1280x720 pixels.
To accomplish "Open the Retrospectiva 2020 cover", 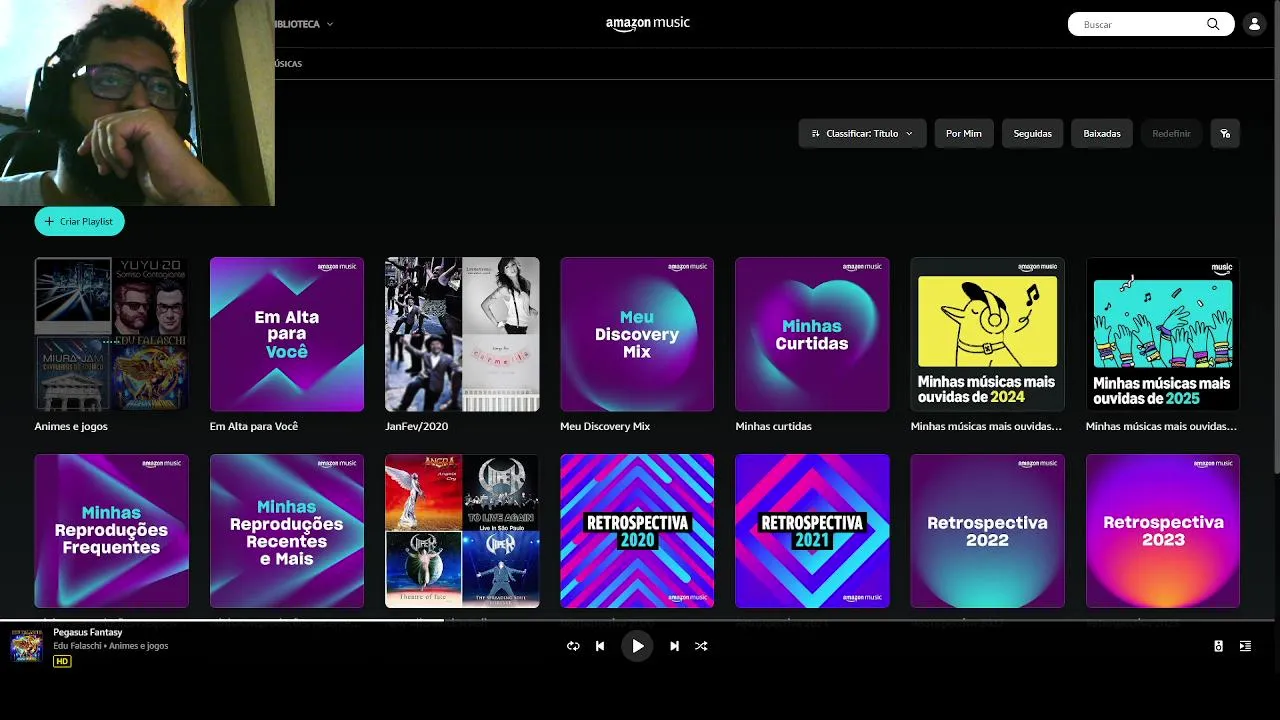I will (637, 531).
